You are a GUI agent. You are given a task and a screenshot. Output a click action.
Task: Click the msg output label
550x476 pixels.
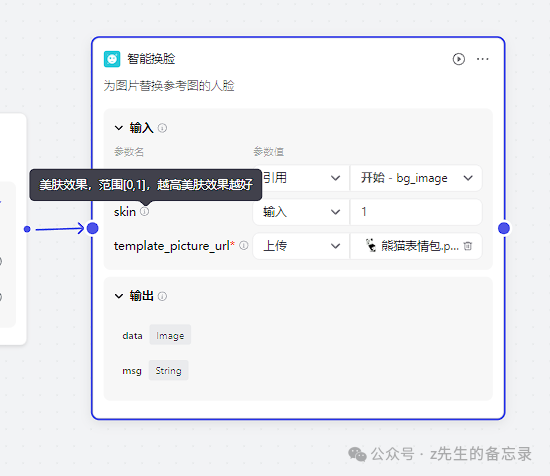pos(132,371)
